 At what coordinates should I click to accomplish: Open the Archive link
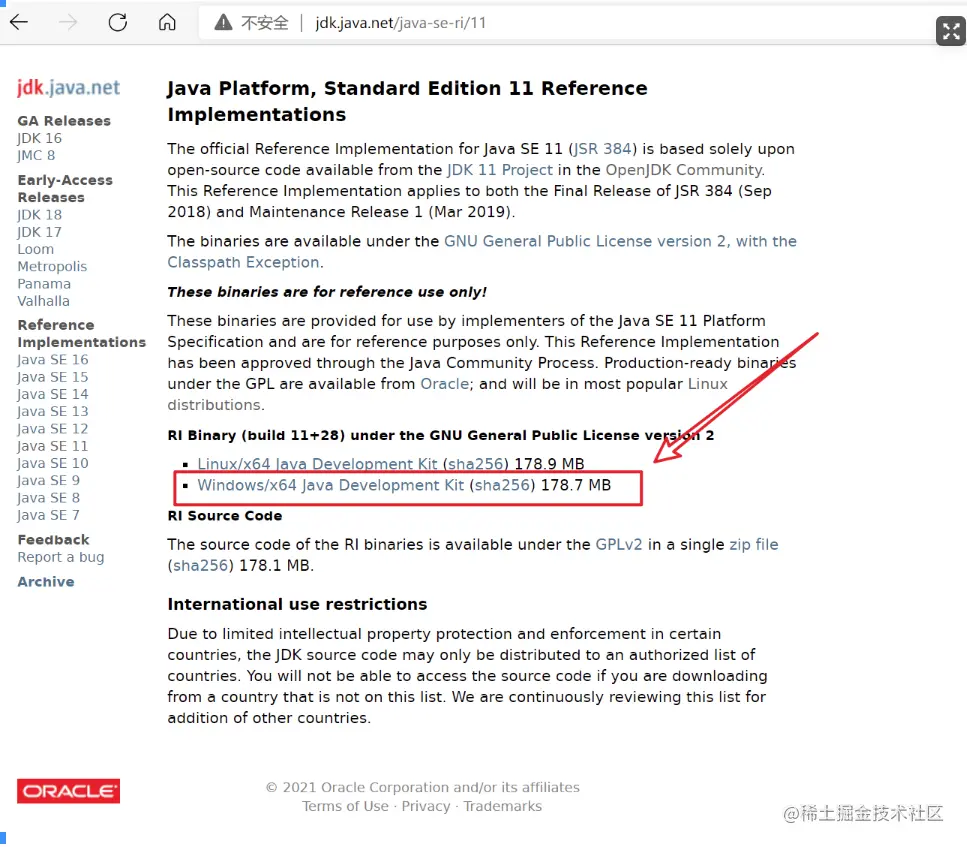[x=46, y=582]
